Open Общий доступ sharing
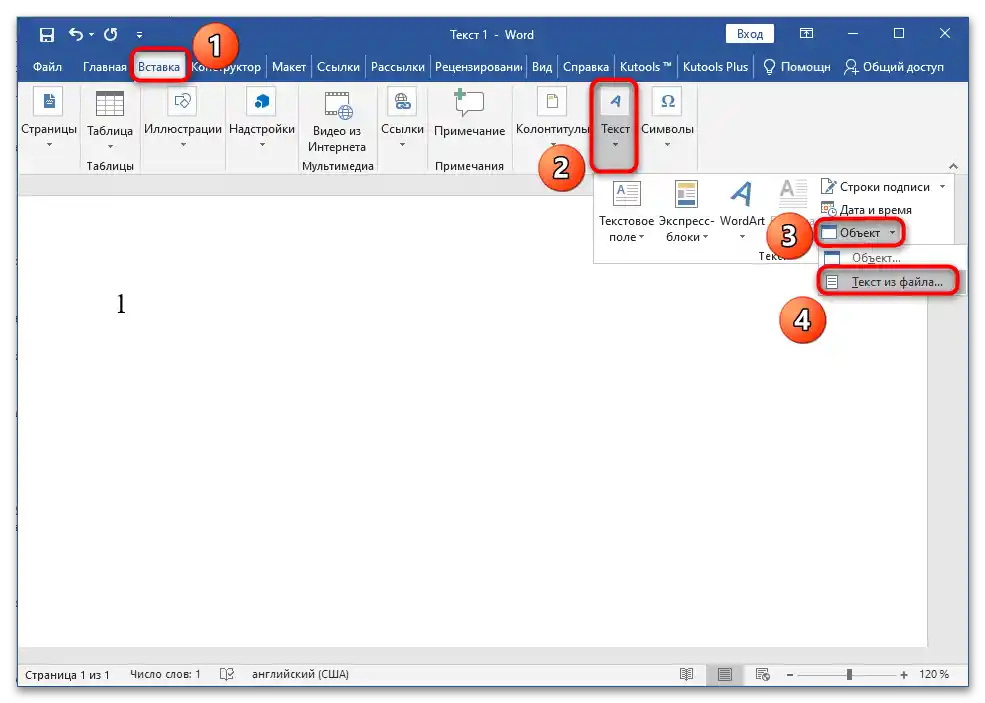Screen dimensions: 985x703 [893, 67]
